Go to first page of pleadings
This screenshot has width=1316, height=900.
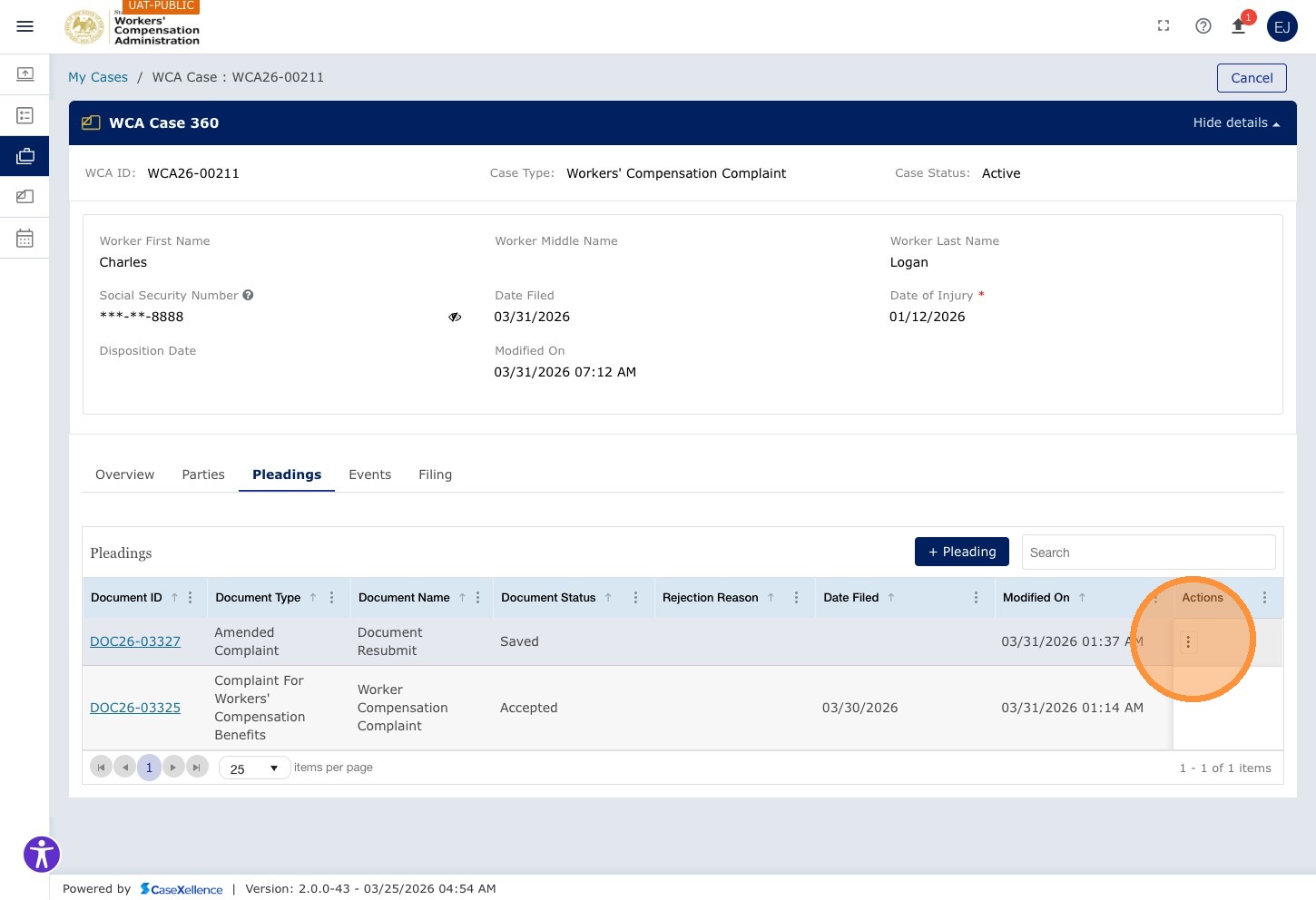pos(101,768)
